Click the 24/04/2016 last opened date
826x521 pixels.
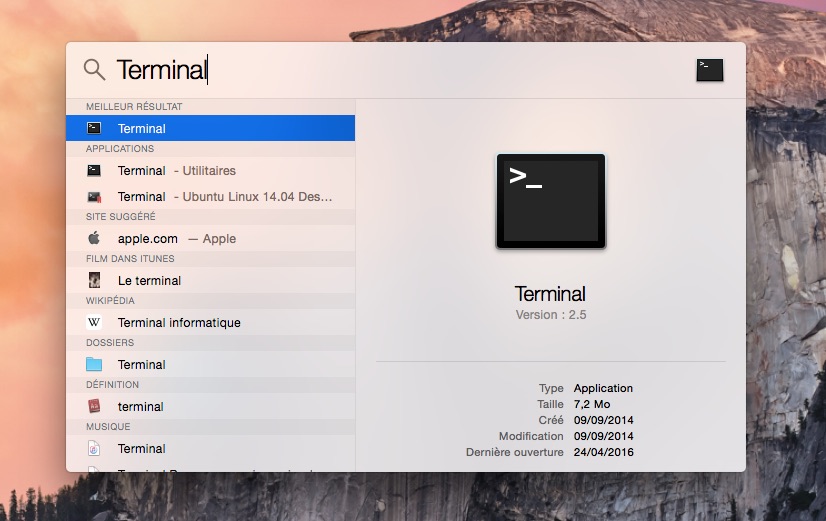tap(604, 452)
